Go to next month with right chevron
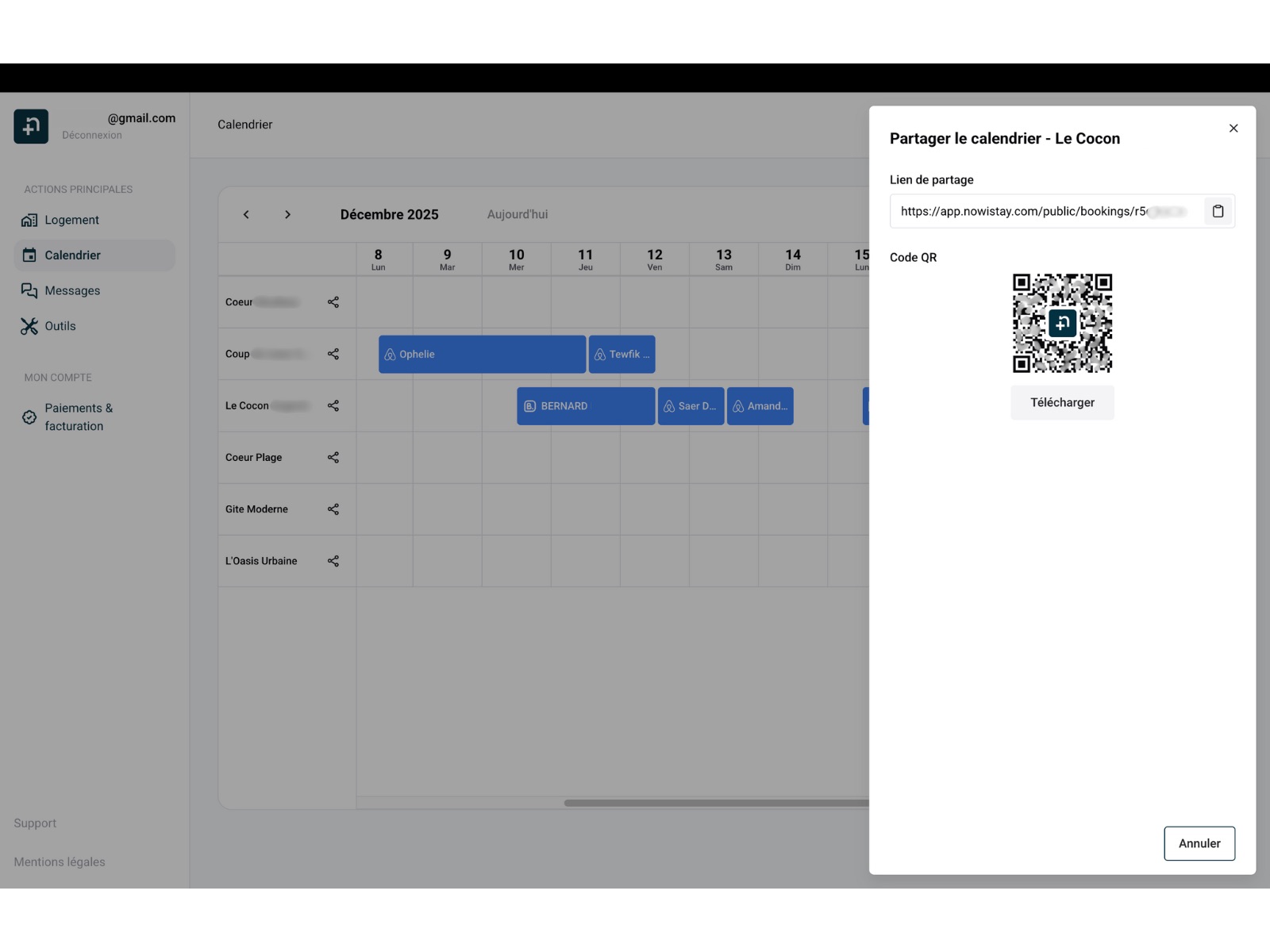 tap(287, 214)
